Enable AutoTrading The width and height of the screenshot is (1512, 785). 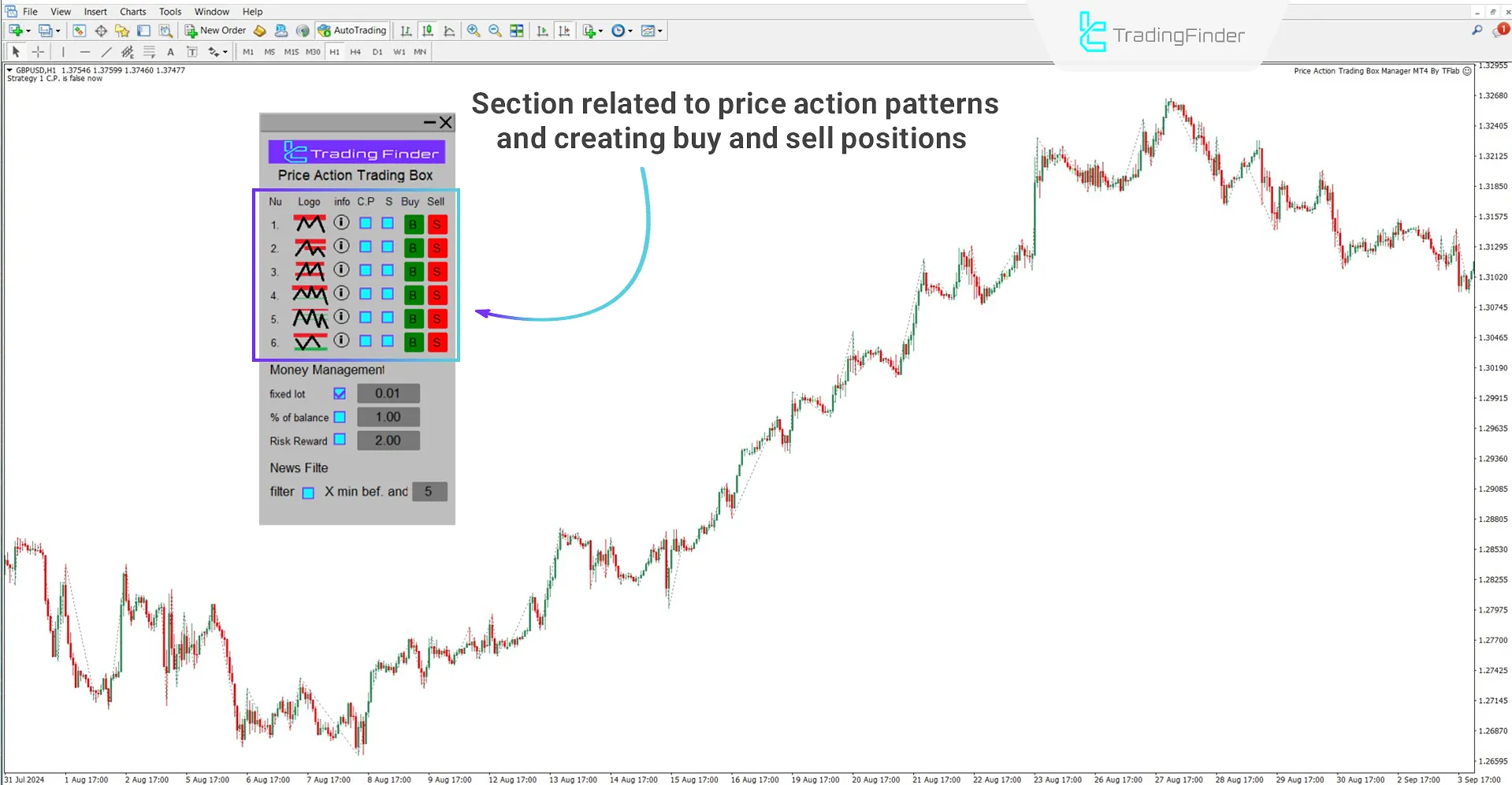[351, 30]
